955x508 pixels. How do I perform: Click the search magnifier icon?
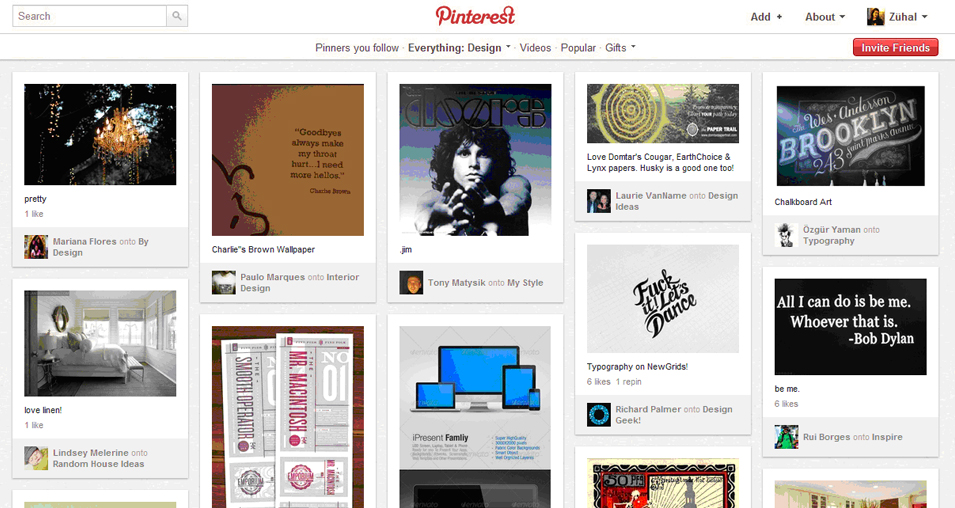coord(177,16)
